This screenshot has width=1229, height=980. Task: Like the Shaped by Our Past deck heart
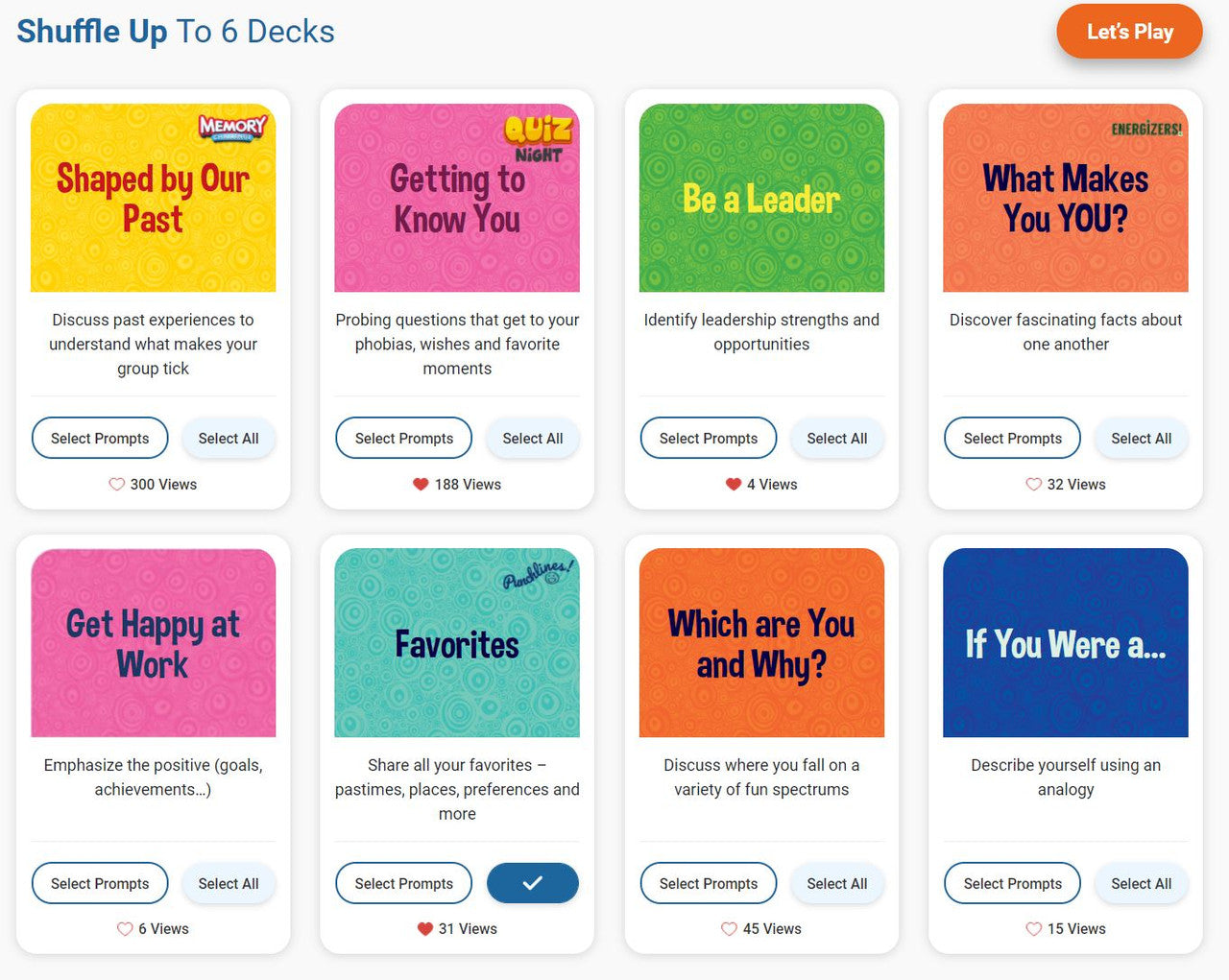[116, 485]
